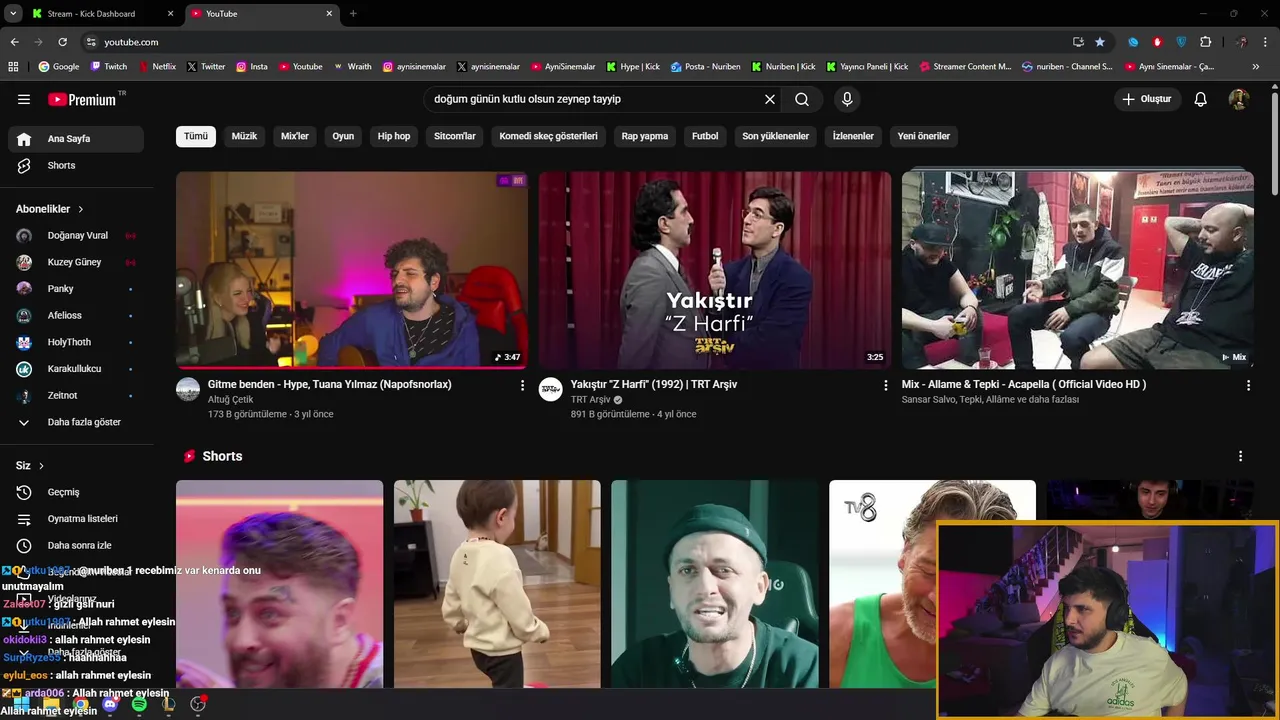
Task: Select the Yeni öneriler chip
Action: pos(923,136)
